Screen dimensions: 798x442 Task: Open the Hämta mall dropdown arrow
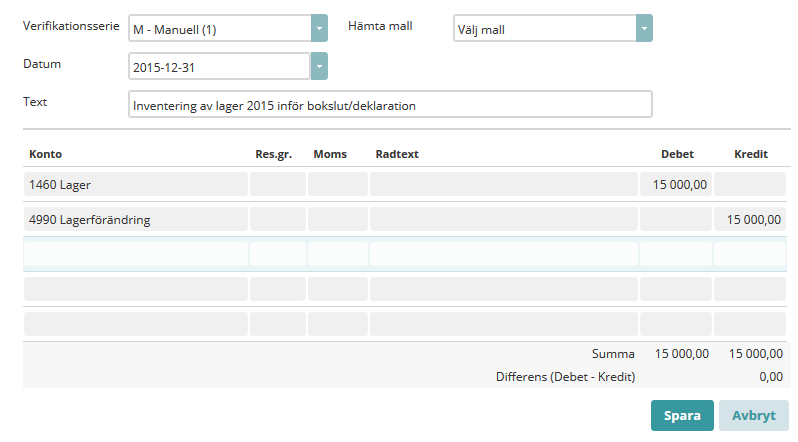pos(644,29)
